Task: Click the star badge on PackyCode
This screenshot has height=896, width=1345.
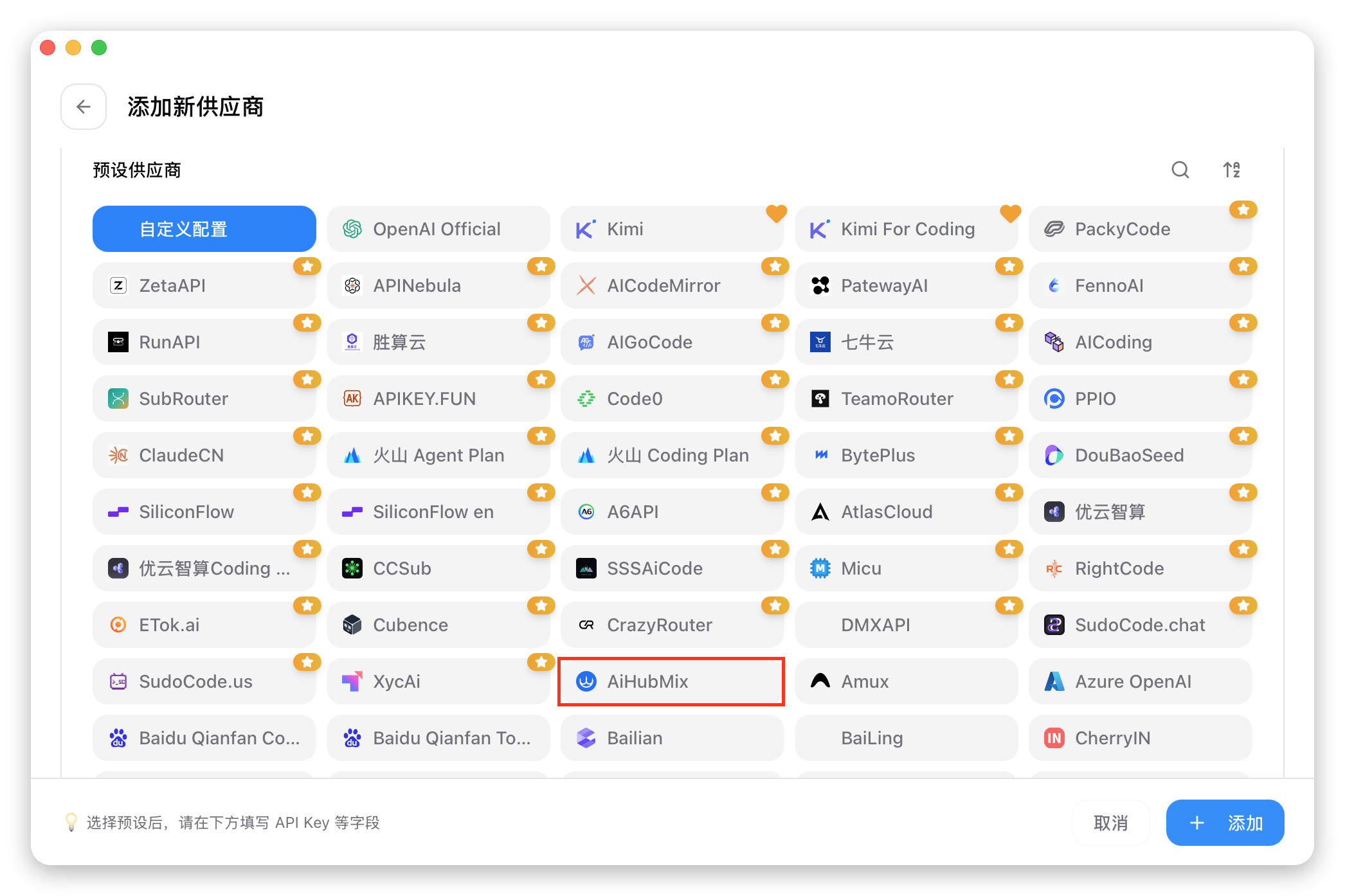Action: pyautogui.click(x=1243, y=210)
